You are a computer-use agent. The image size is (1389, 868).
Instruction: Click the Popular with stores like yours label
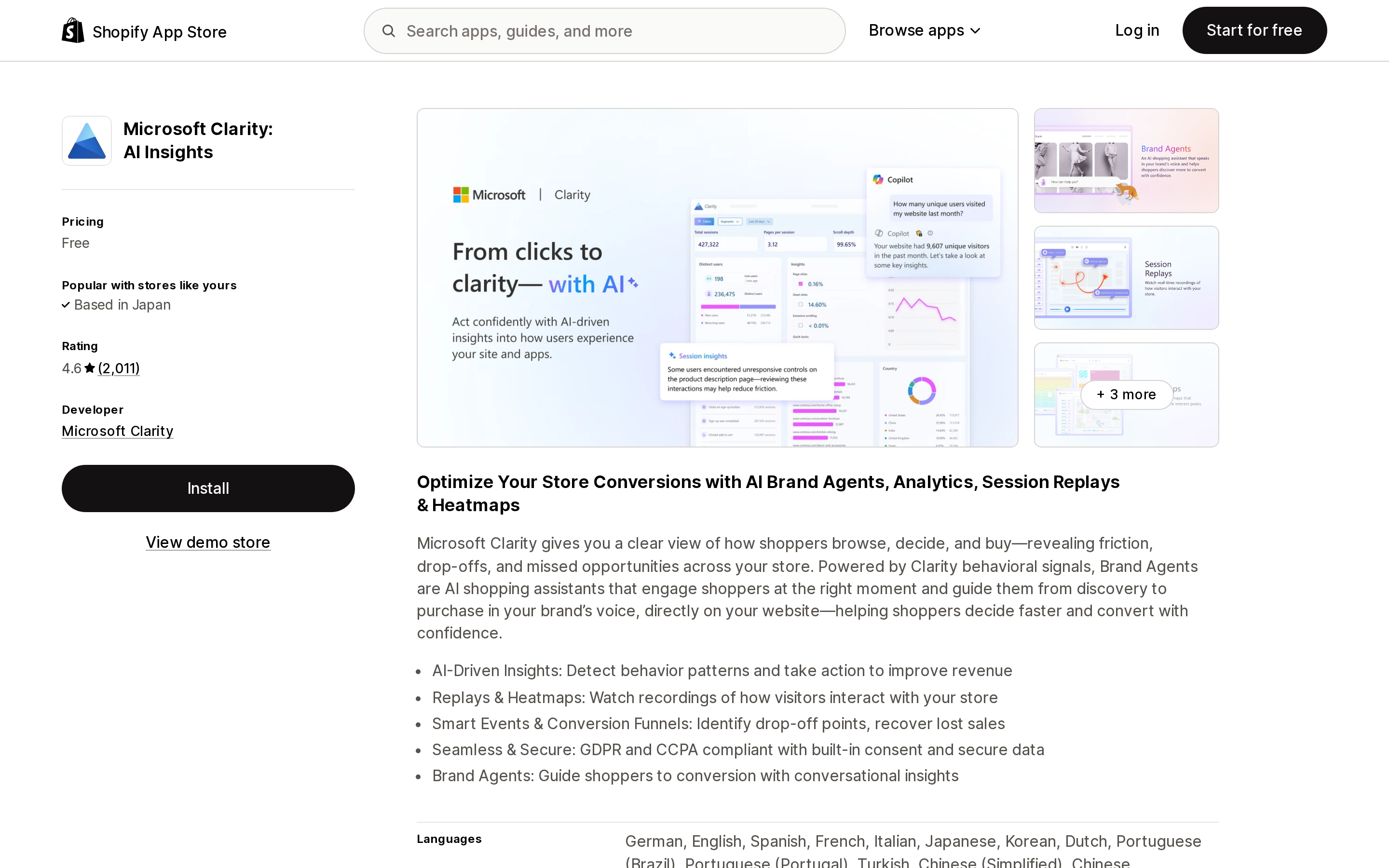[149, 285]
